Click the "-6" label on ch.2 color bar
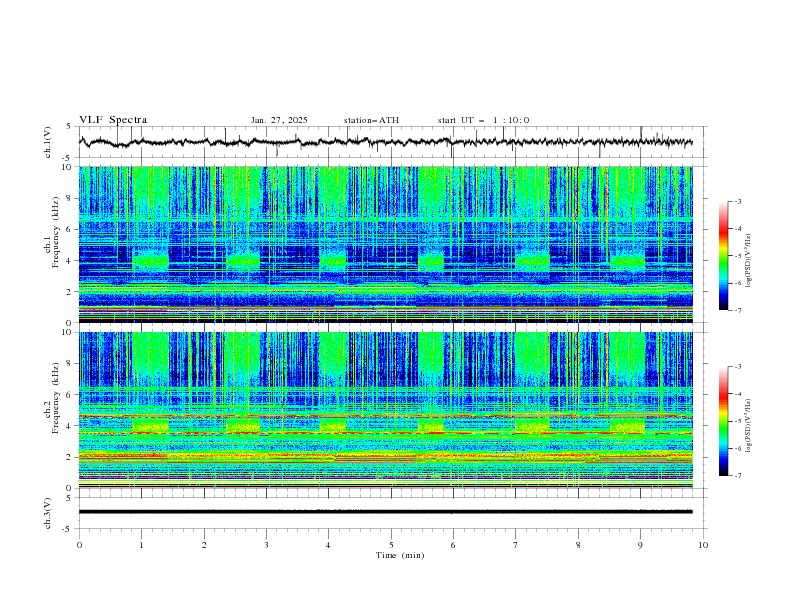 coord(738,448)
